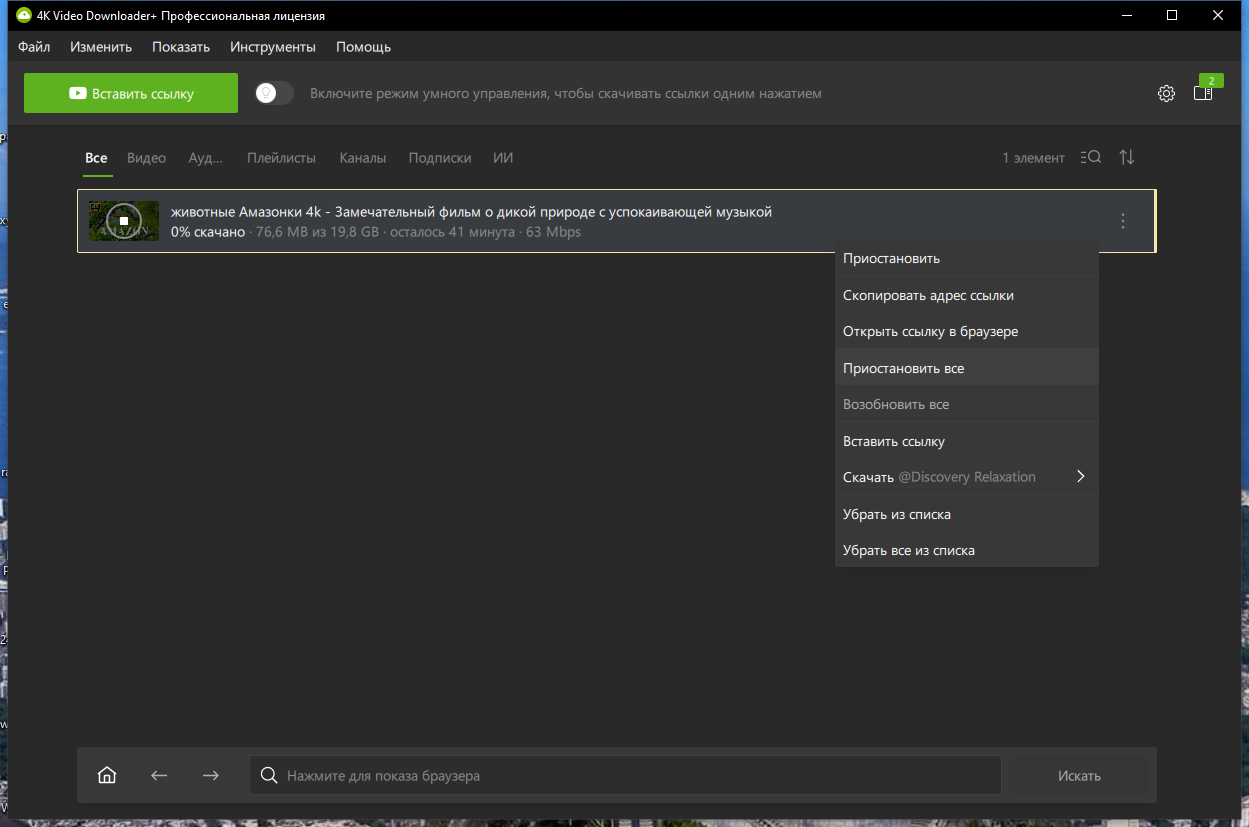
Task: Click the browser address input field
Action: click(625, 775)
